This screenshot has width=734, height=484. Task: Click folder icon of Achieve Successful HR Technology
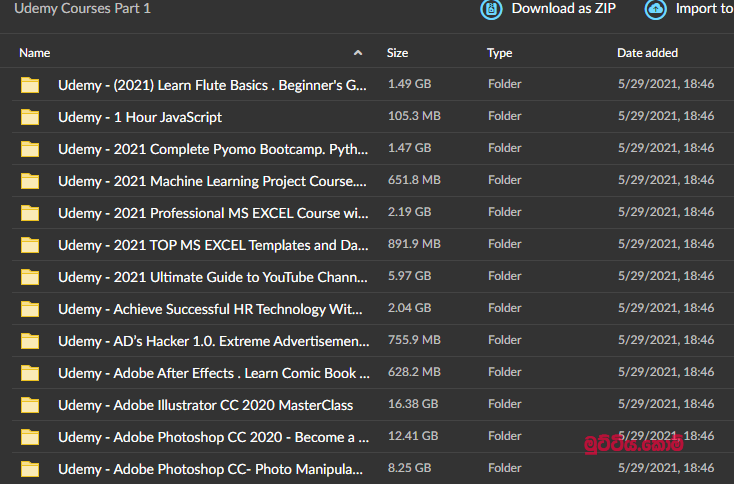tap(30, 309)
